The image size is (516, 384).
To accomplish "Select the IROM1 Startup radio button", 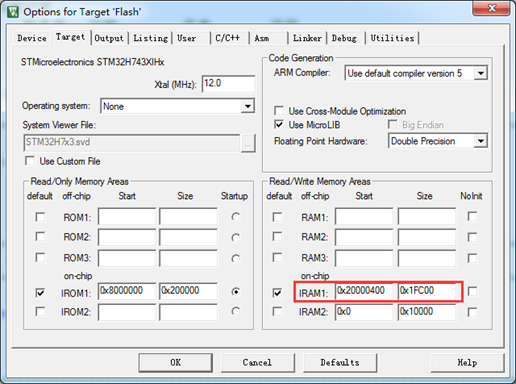I will coord(235,292).
